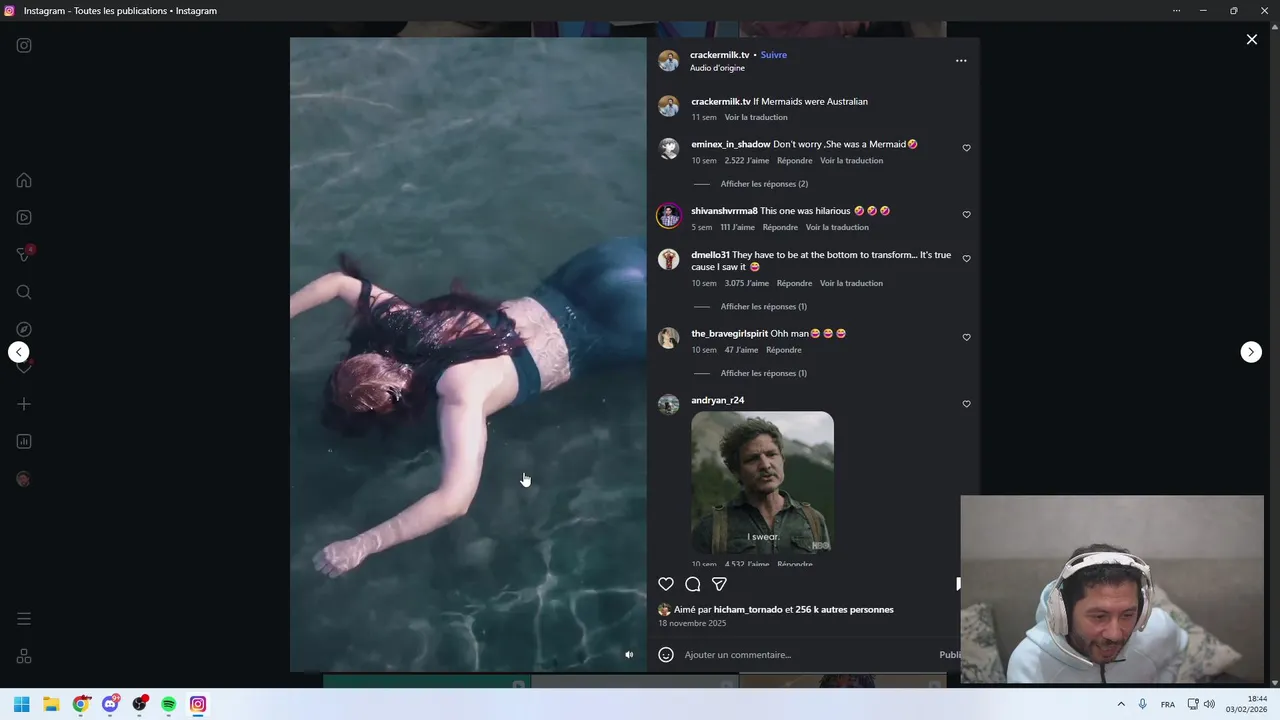
Task: Click inside the Ajouter un commentaire field
Action: [808, 655]
